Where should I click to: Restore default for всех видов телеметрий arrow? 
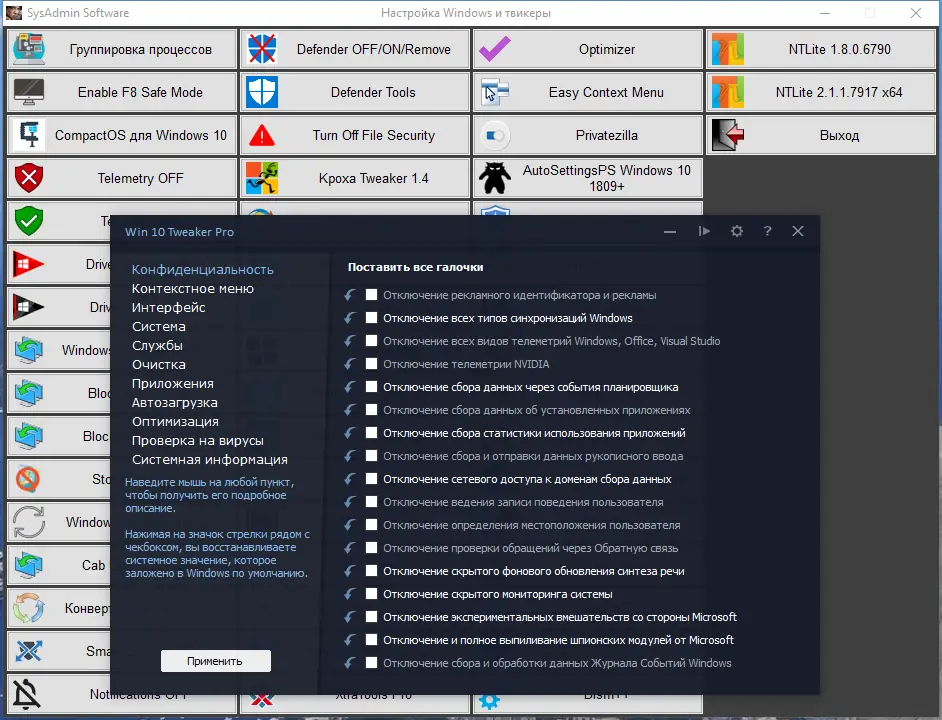tap(350, 341)
